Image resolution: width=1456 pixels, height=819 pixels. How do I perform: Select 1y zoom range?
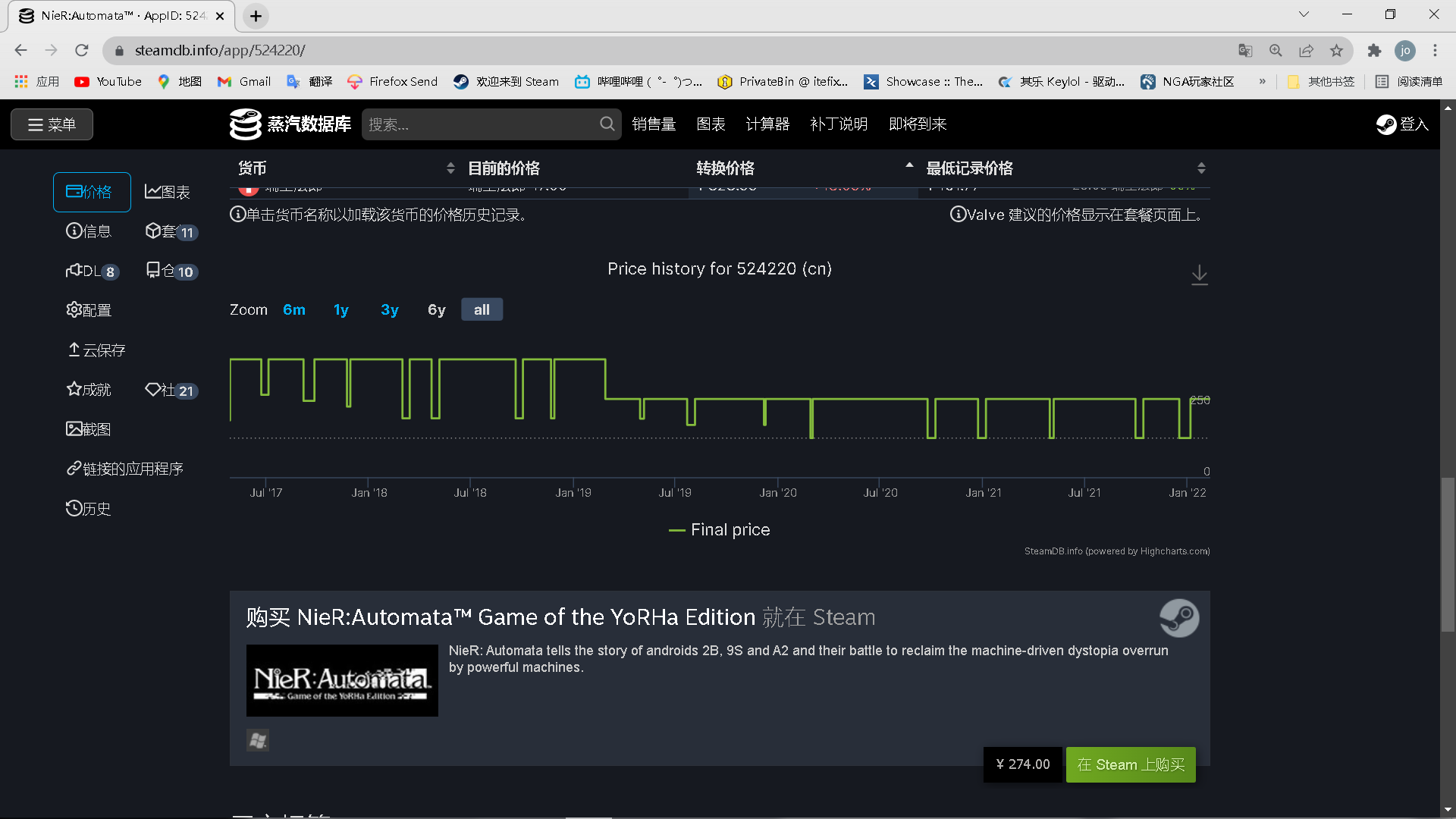340,309
